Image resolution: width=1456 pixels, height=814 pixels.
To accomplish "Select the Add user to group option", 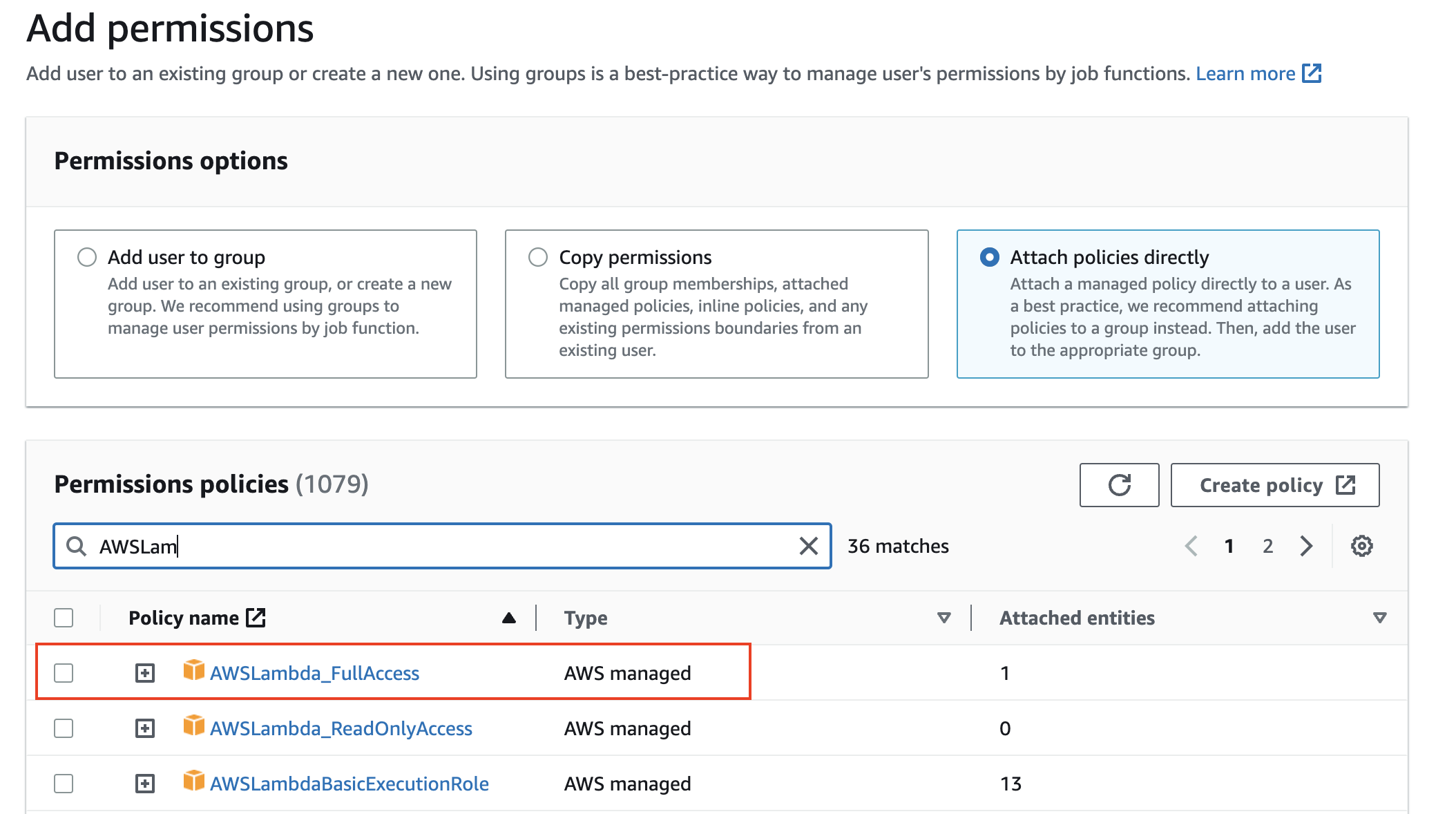I will tap(87, 257).
